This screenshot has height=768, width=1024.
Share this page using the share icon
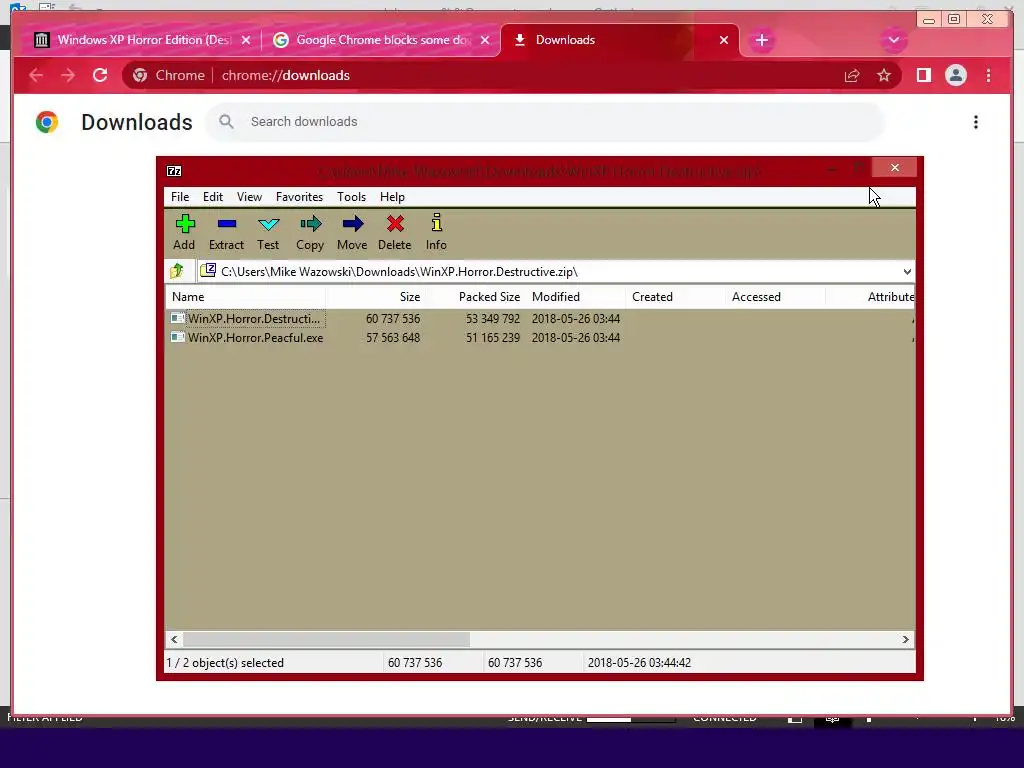pyautogui.click(x=852, y=76)
